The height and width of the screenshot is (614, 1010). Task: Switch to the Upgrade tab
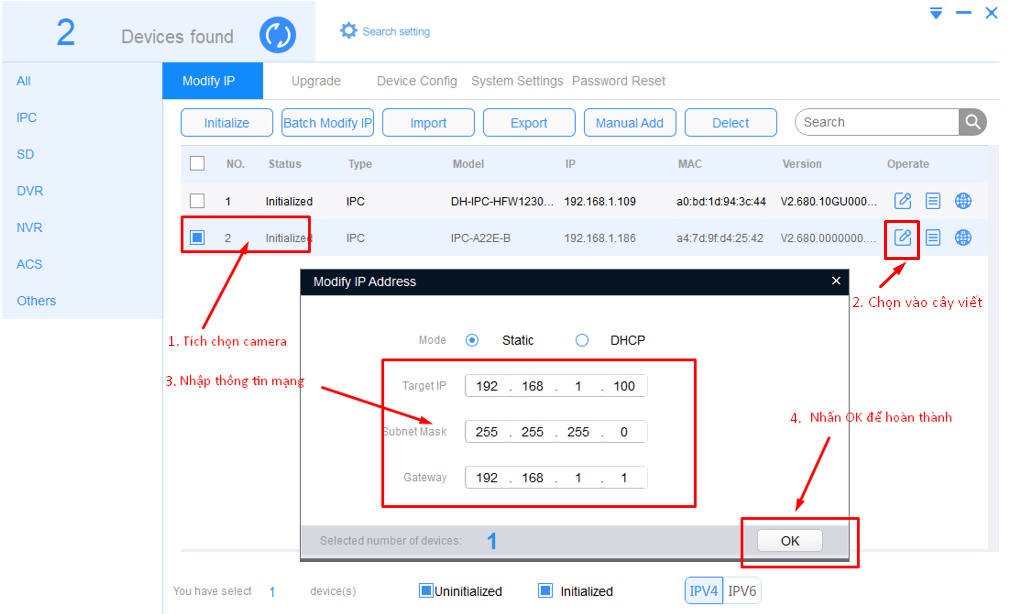316,81
